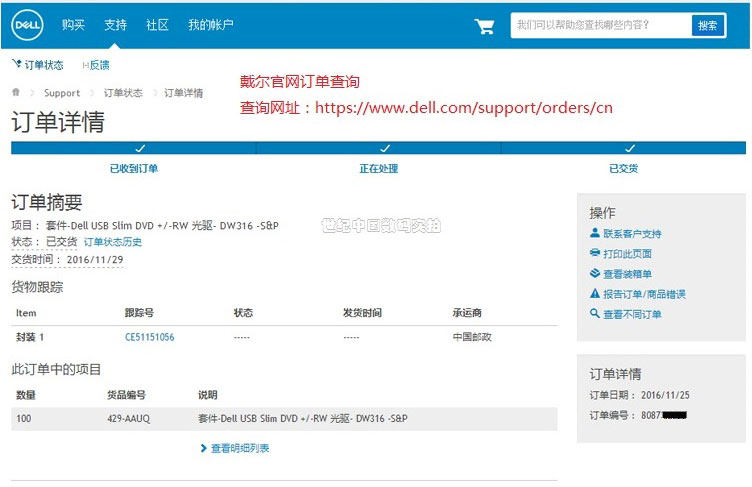The height and width of the screenshot is (487, 752).
Task: Click the Dell logo
Action: point(27,25)
